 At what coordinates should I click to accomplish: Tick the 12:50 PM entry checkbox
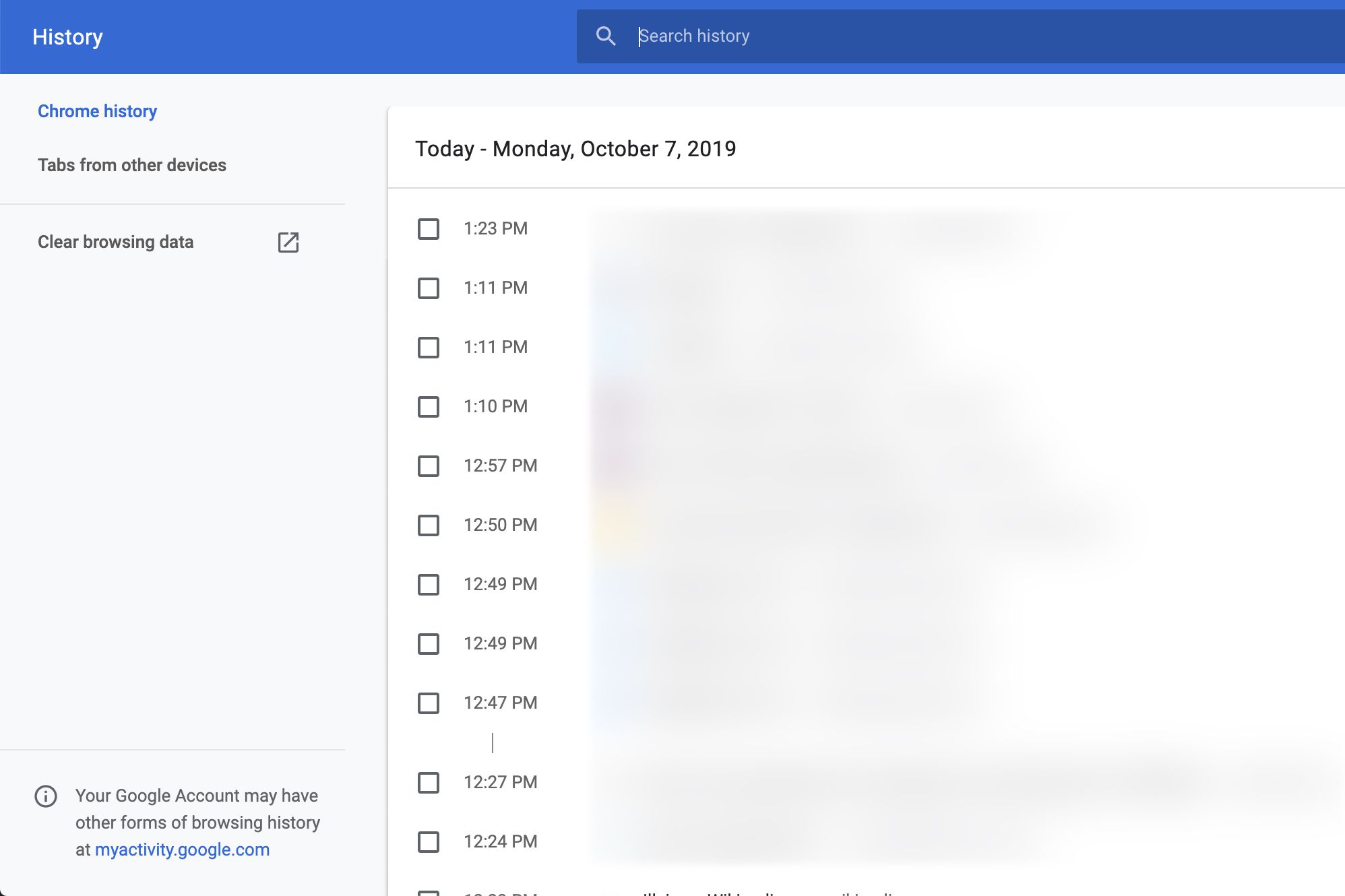[429, 525]
